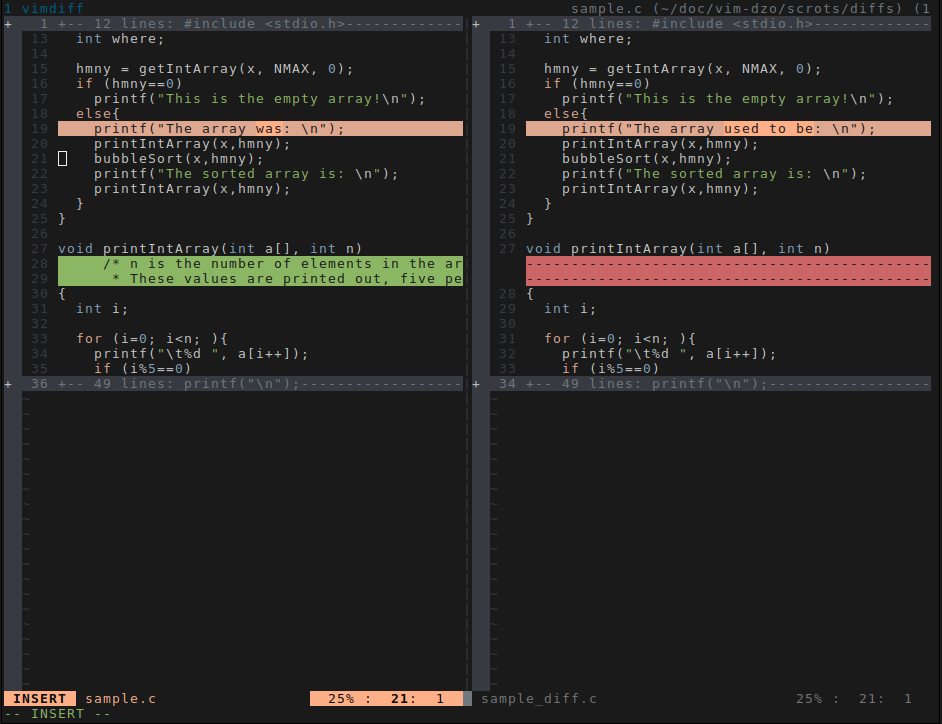
Task: Click 'int where;' on line 13 in right pane
Action: [588, 39]
